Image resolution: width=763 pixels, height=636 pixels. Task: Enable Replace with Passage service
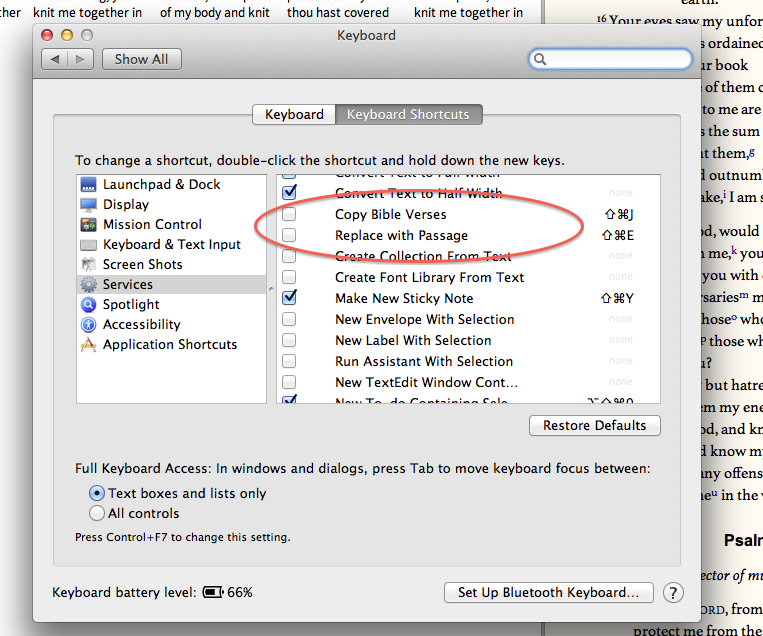[289, 235]
